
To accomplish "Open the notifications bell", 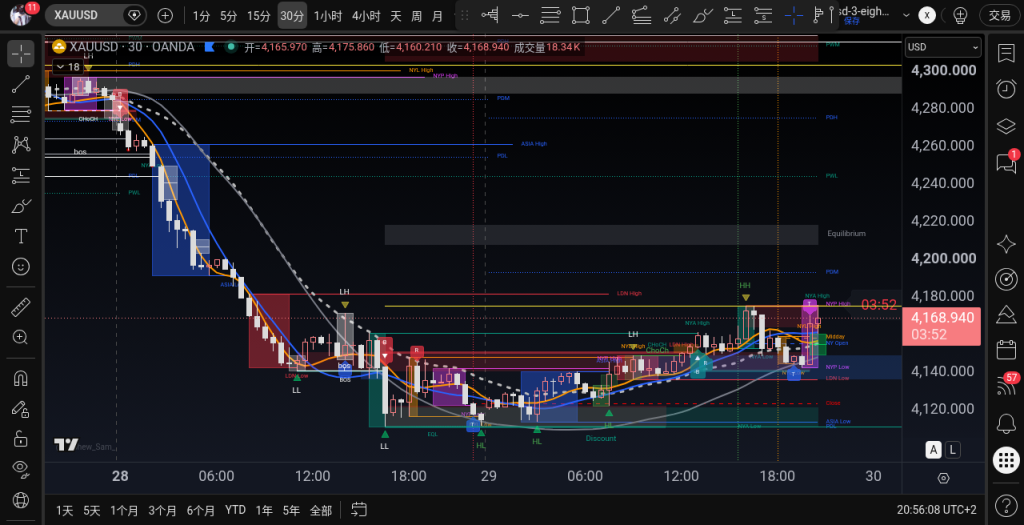I will [1006, 424].
